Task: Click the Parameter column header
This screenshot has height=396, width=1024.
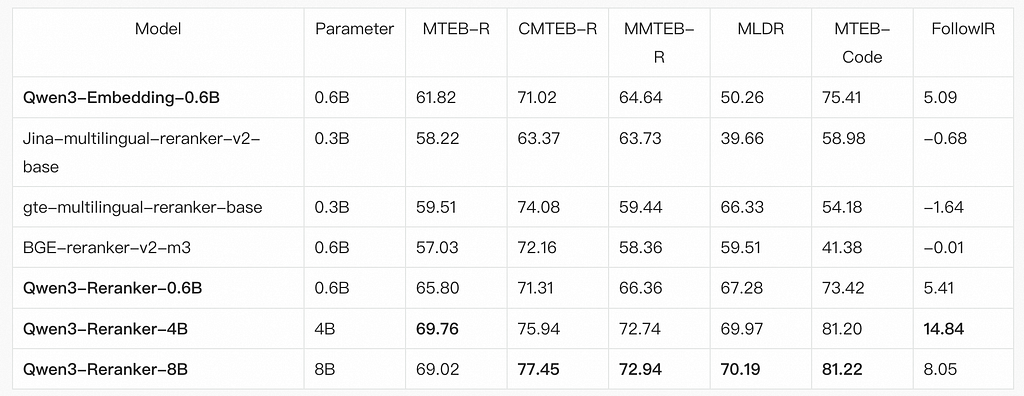Action: [355, 29]
